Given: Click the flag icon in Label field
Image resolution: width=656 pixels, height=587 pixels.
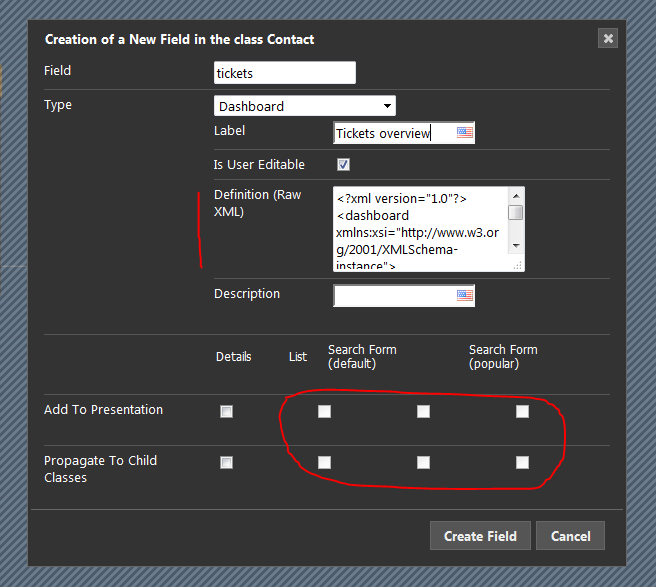Looking at the screenshot, I should [465, 133].
